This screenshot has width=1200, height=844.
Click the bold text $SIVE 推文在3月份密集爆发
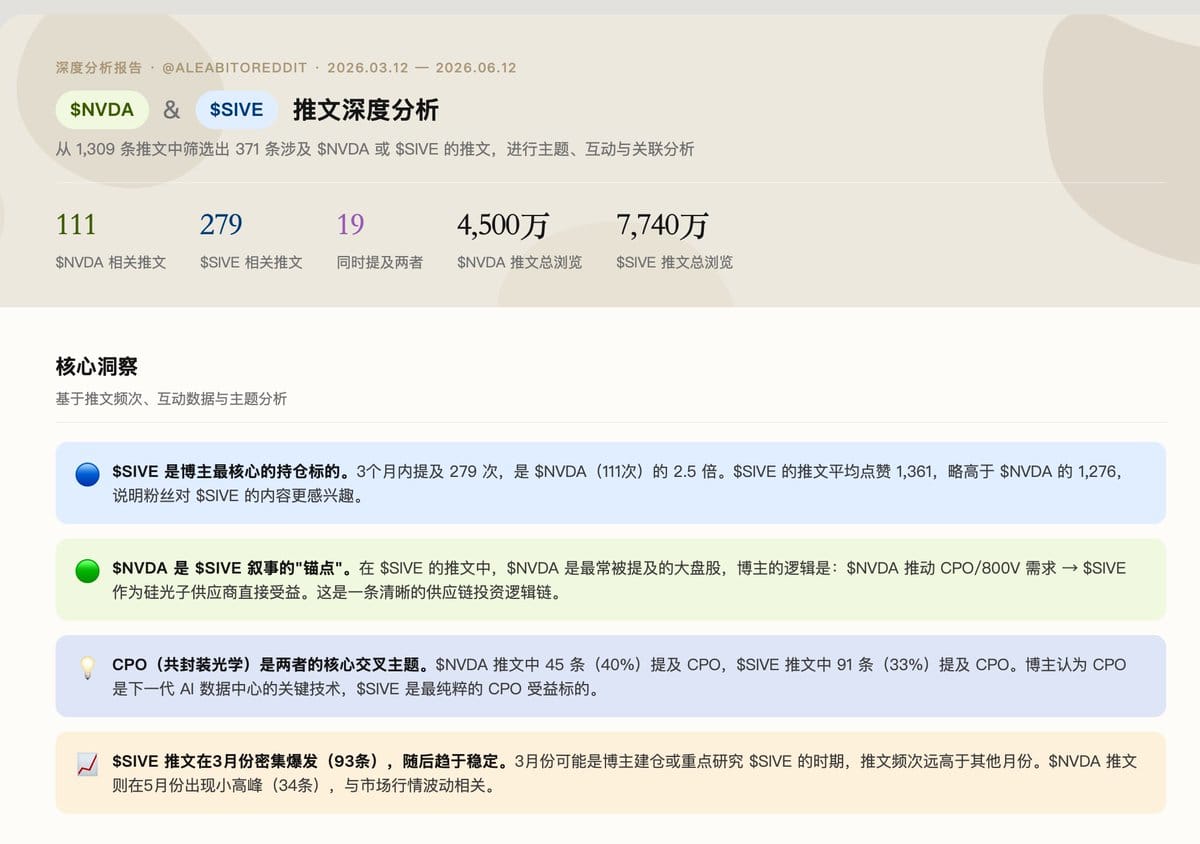tap(310, 762)
